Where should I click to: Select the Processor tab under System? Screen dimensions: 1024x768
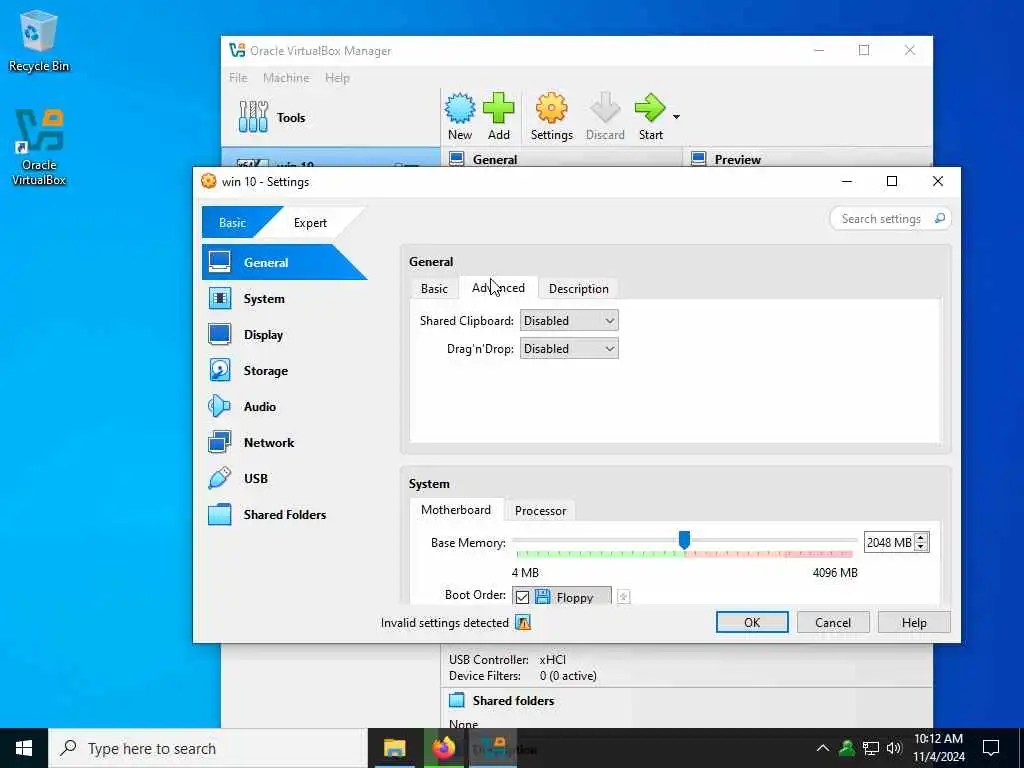point(540,511)
